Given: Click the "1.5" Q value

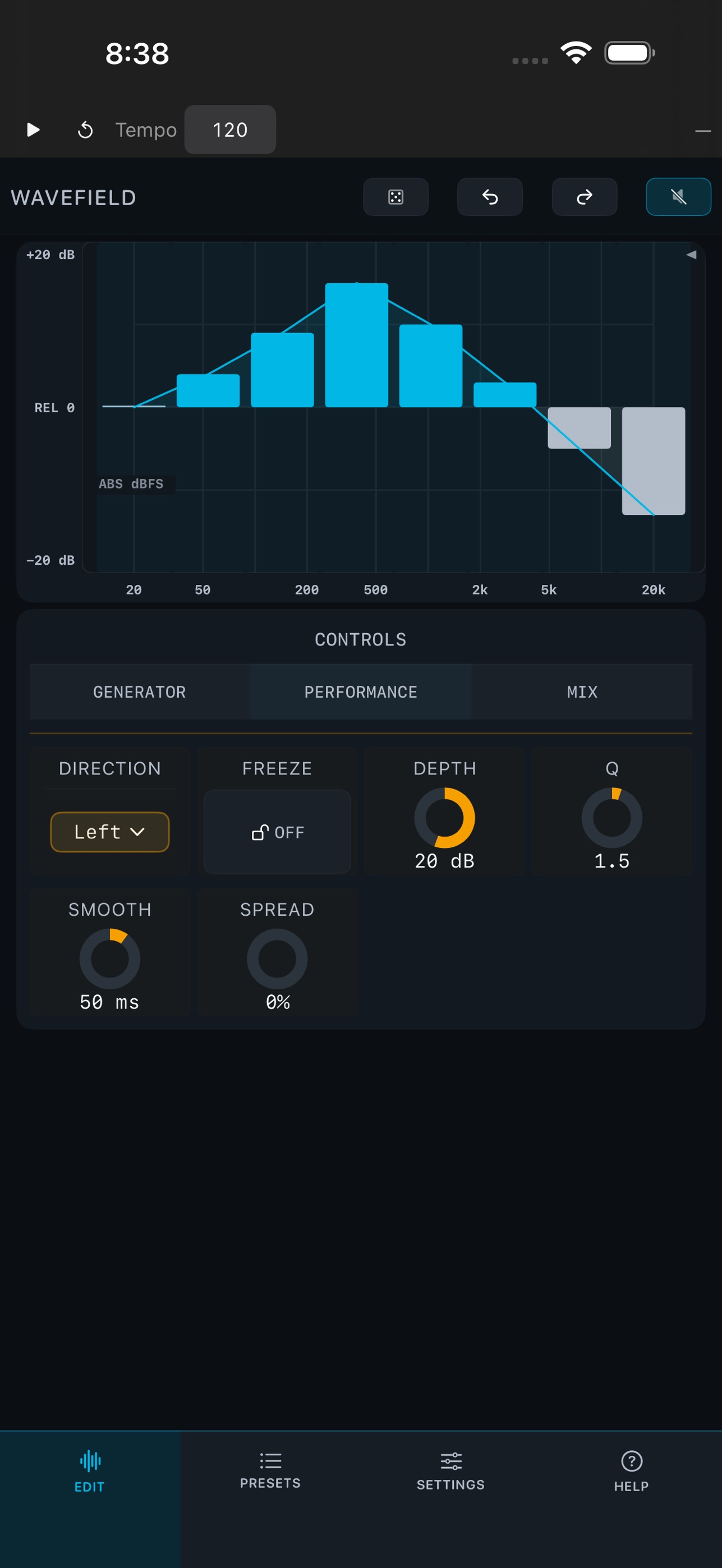Looking at the screenshot, I should tap(612, 861).
